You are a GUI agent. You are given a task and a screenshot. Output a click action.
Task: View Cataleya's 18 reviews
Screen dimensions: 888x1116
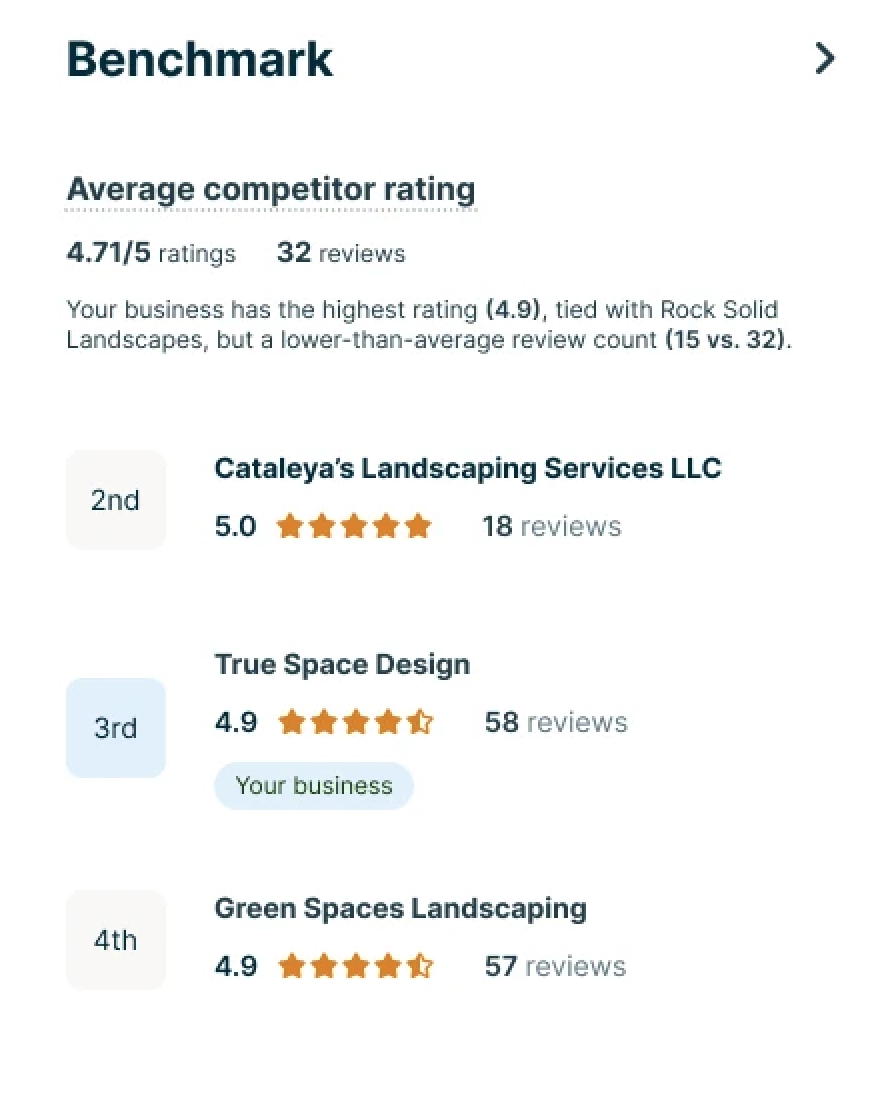point(551,526)
